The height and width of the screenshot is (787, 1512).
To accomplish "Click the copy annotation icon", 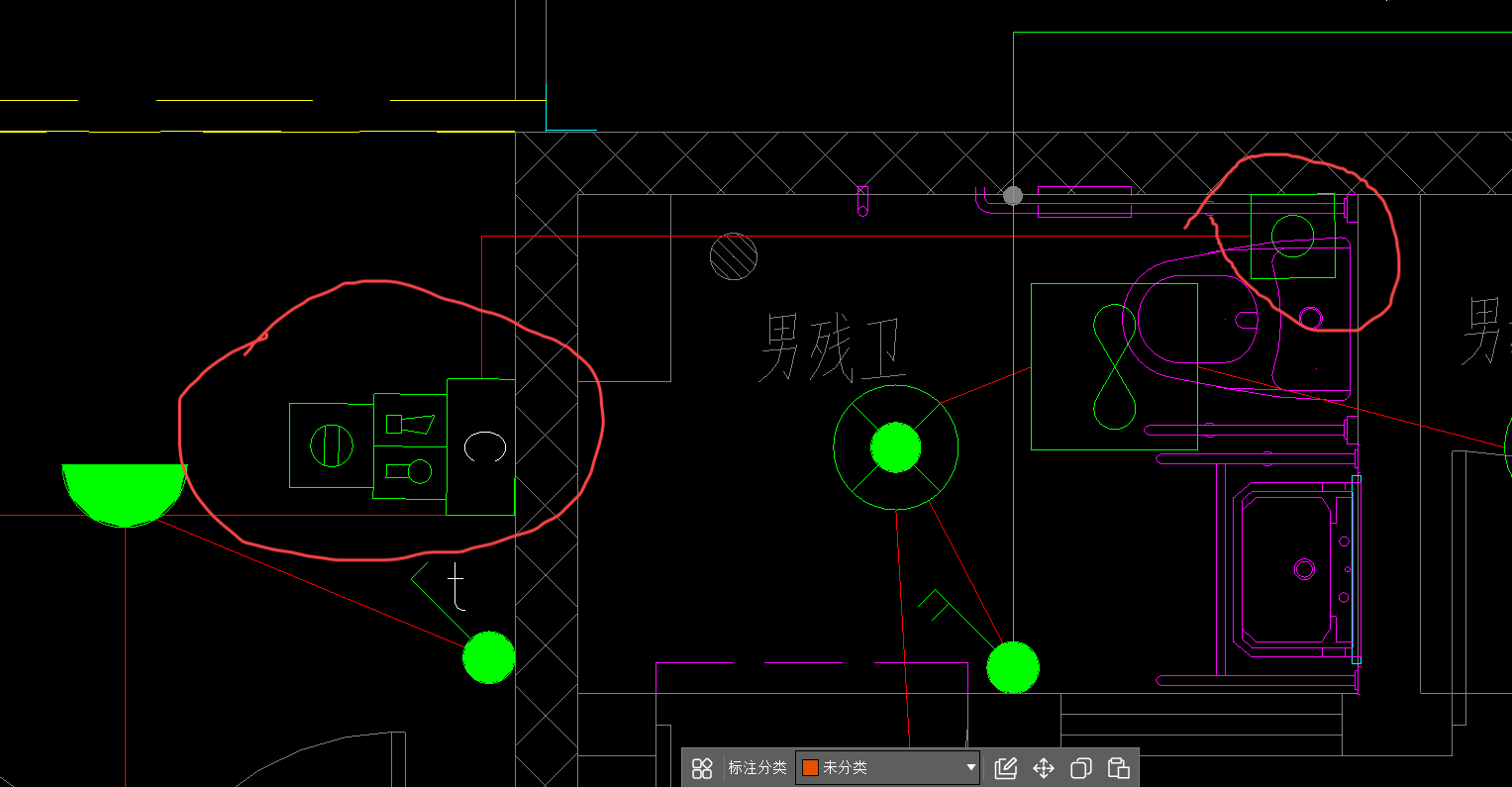I will (x=1081, y=768).
